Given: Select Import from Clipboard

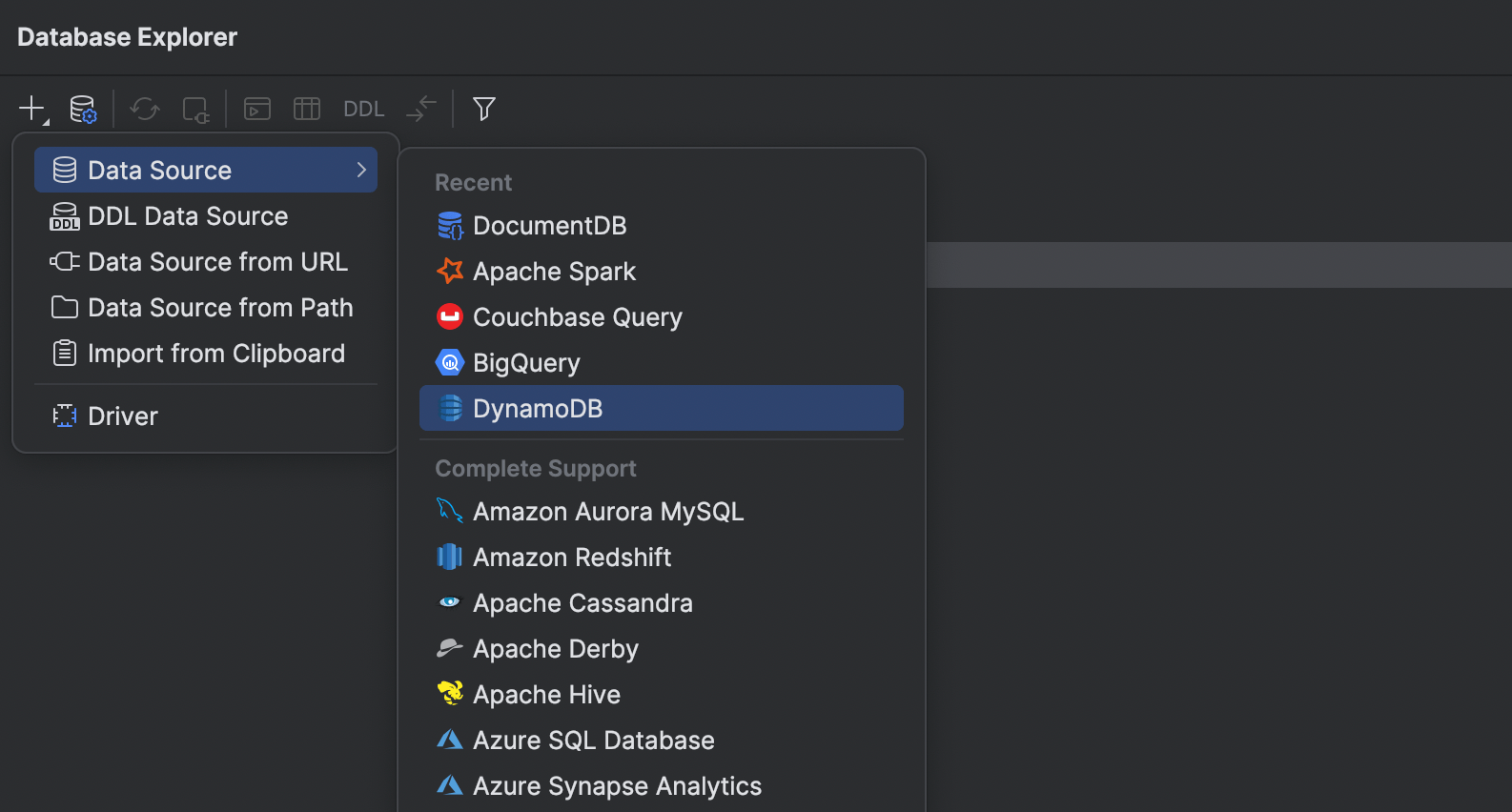Looking at the screenshot, I should pyautogui.click(x=216, y=354).
